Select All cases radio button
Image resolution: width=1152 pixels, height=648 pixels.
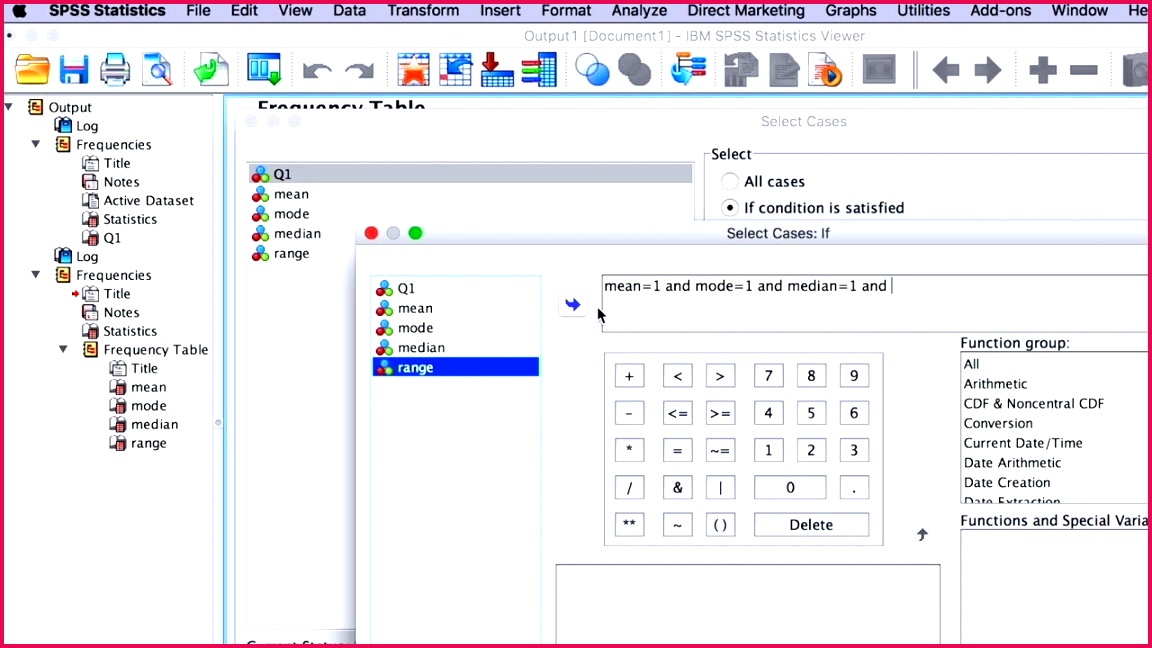point(730,181)
